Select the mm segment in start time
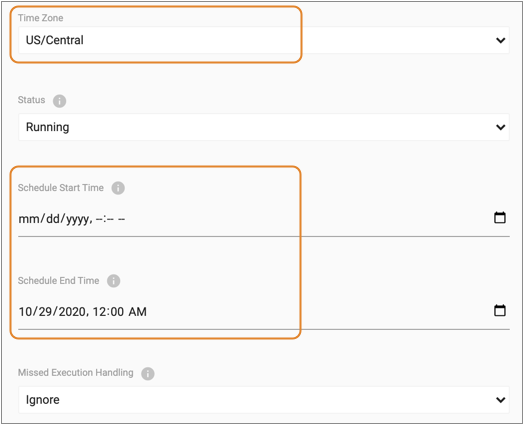 tap(29, 219)
